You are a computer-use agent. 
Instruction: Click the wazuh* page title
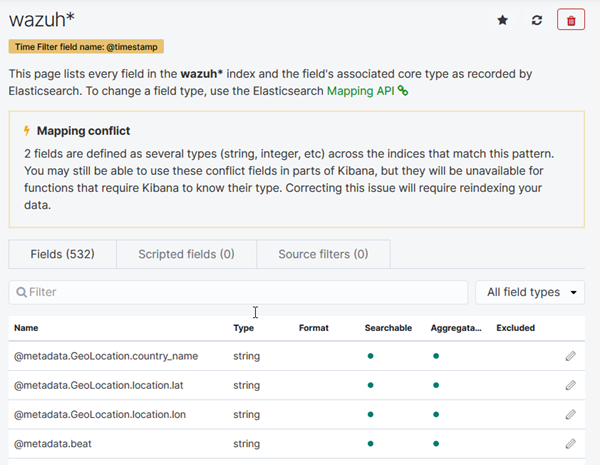(x=42, y=20)
